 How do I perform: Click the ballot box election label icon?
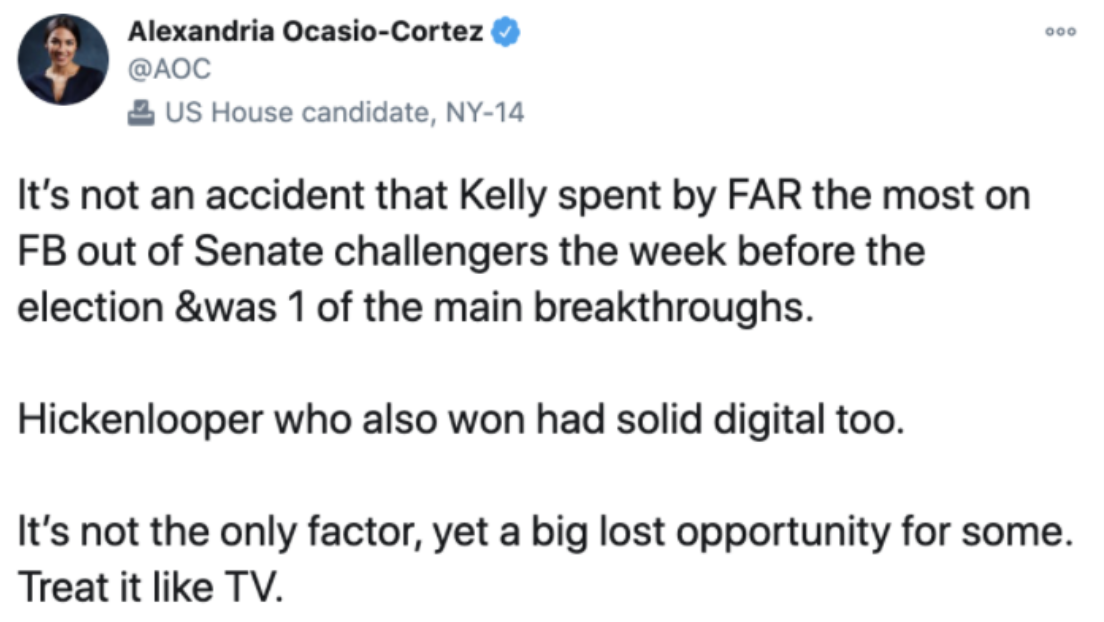(x=141, y=113)
